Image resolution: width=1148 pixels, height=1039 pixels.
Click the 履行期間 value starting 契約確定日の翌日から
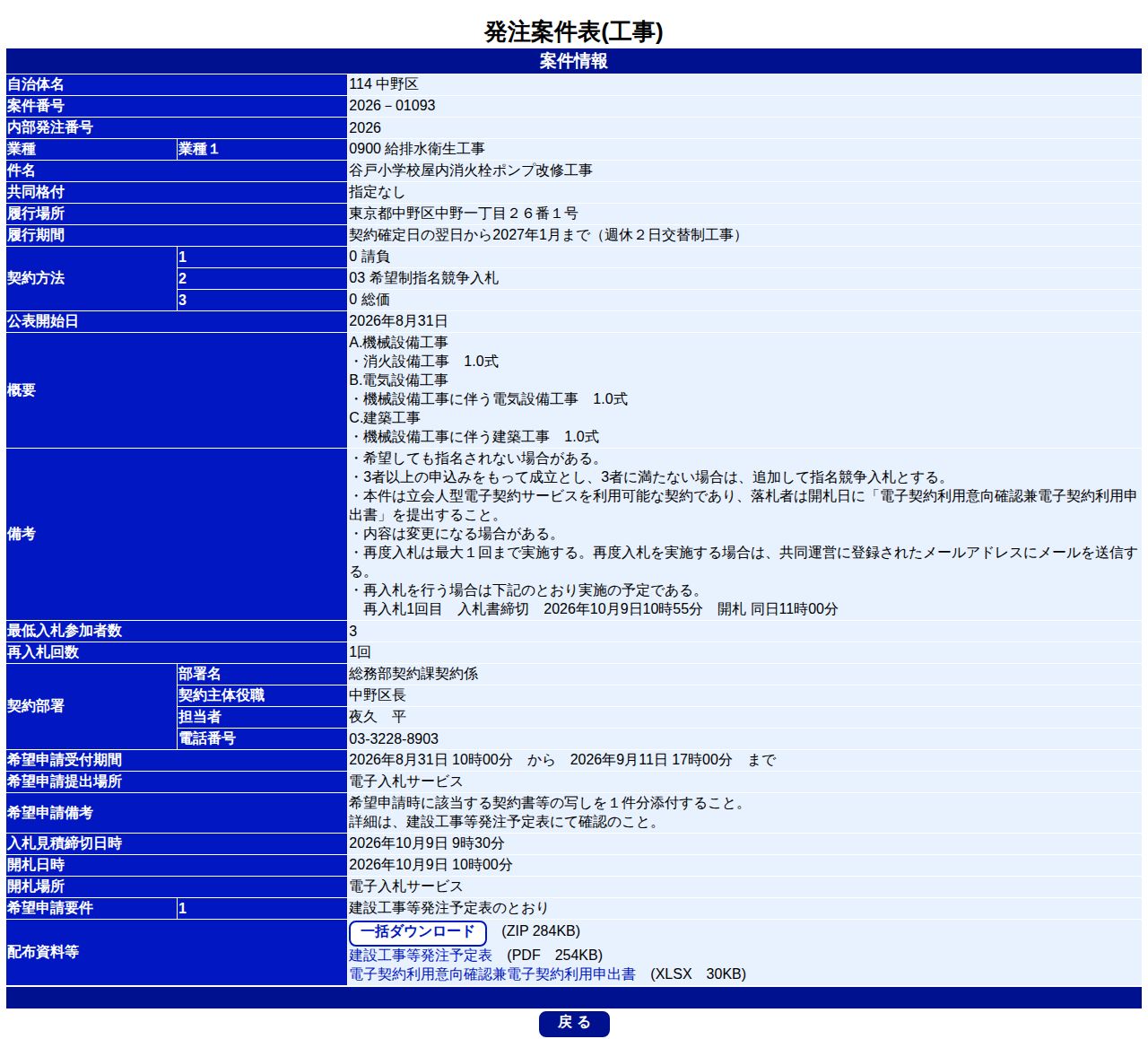(547, 235)
